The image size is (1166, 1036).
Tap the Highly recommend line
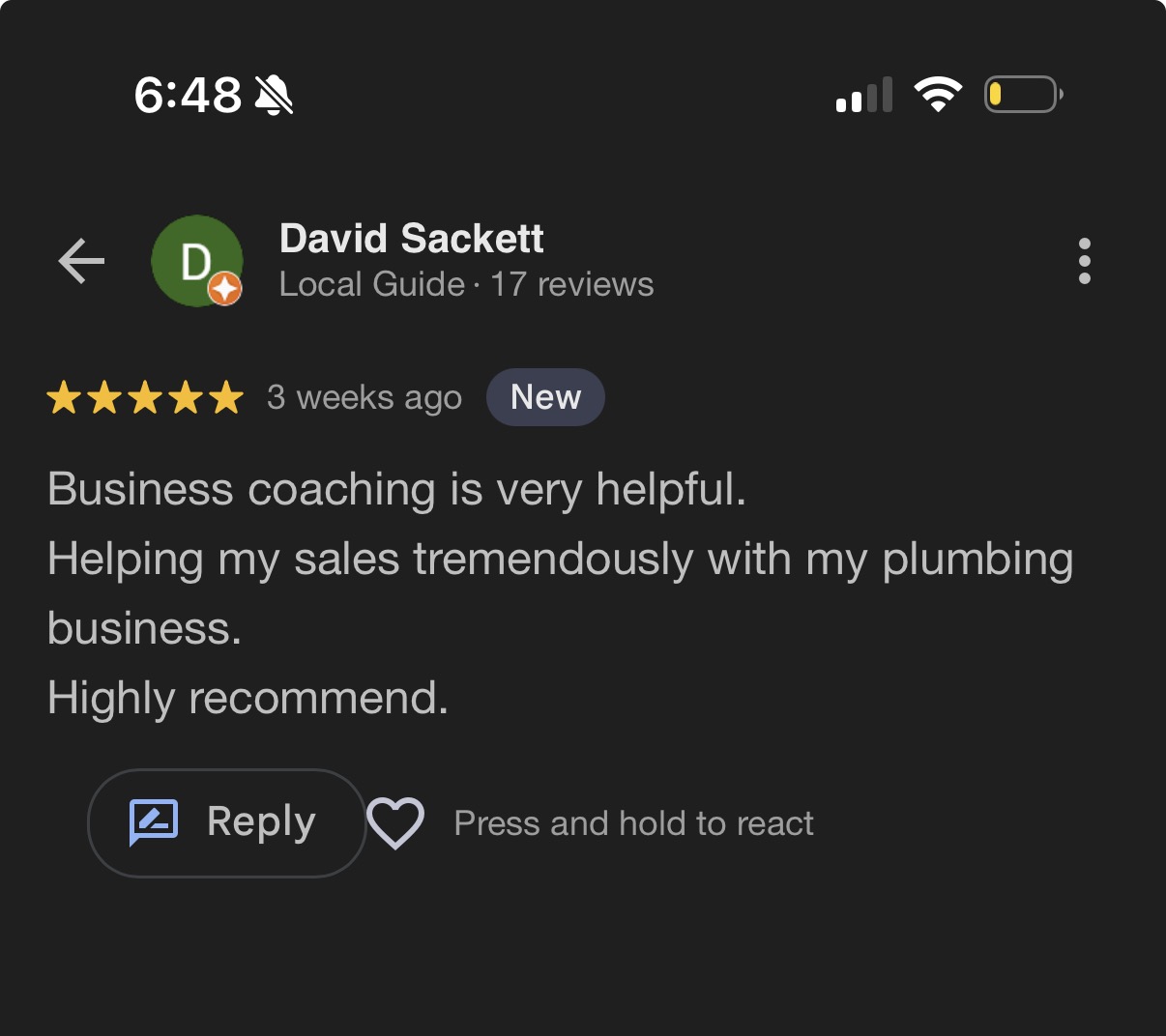coord(248,698)
